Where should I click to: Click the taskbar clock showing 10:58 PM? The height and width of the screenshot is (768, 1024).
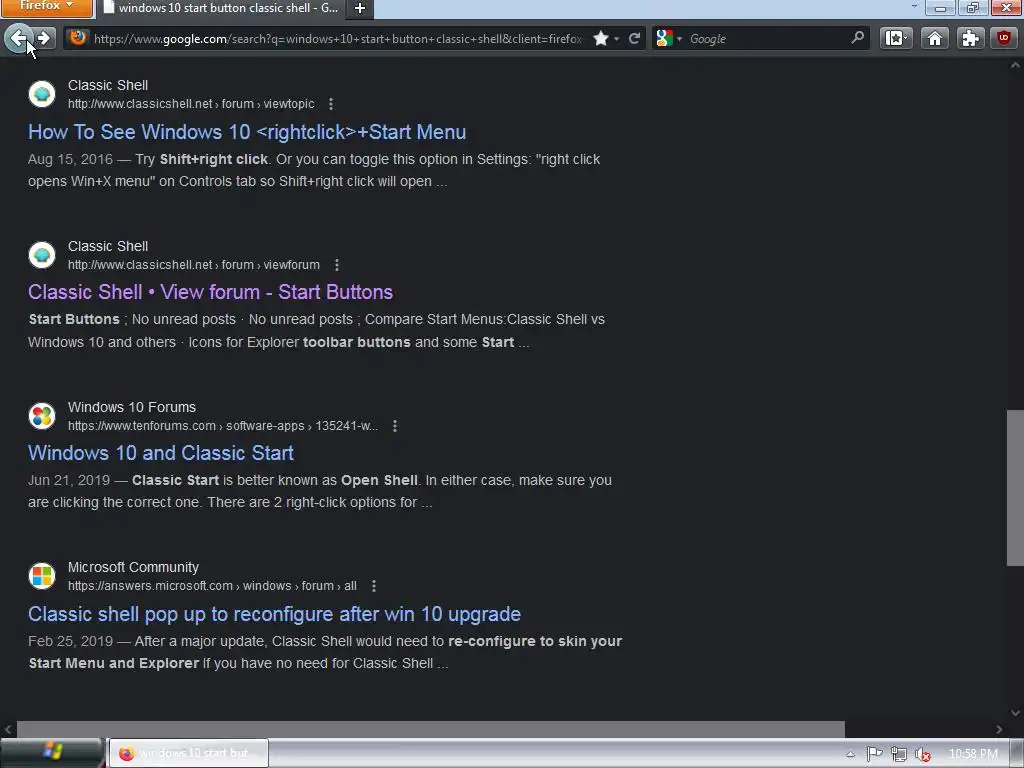coord(973,754)
